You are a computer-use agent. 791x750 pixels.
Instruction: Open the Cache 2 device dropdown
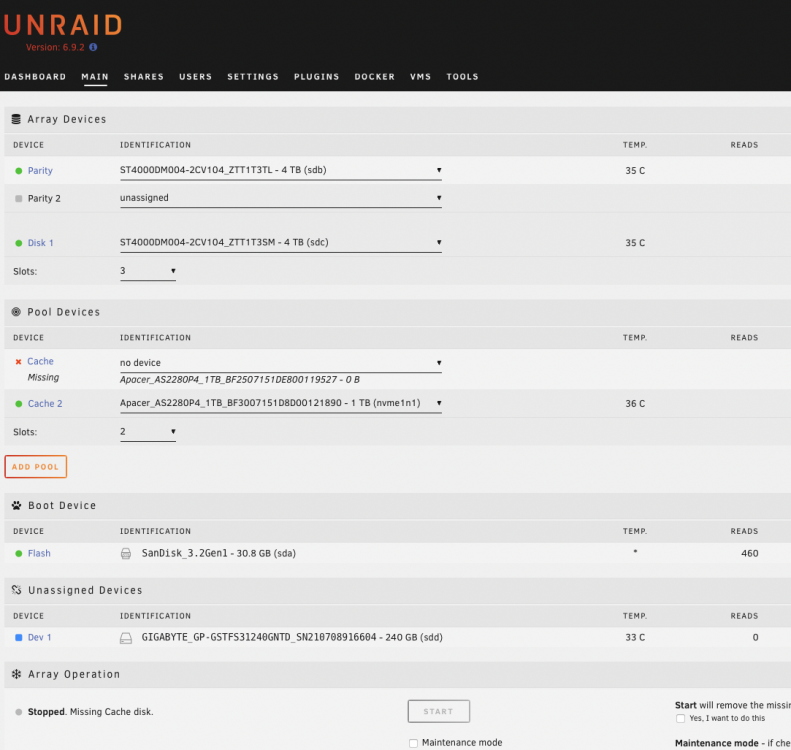[280, 403]
